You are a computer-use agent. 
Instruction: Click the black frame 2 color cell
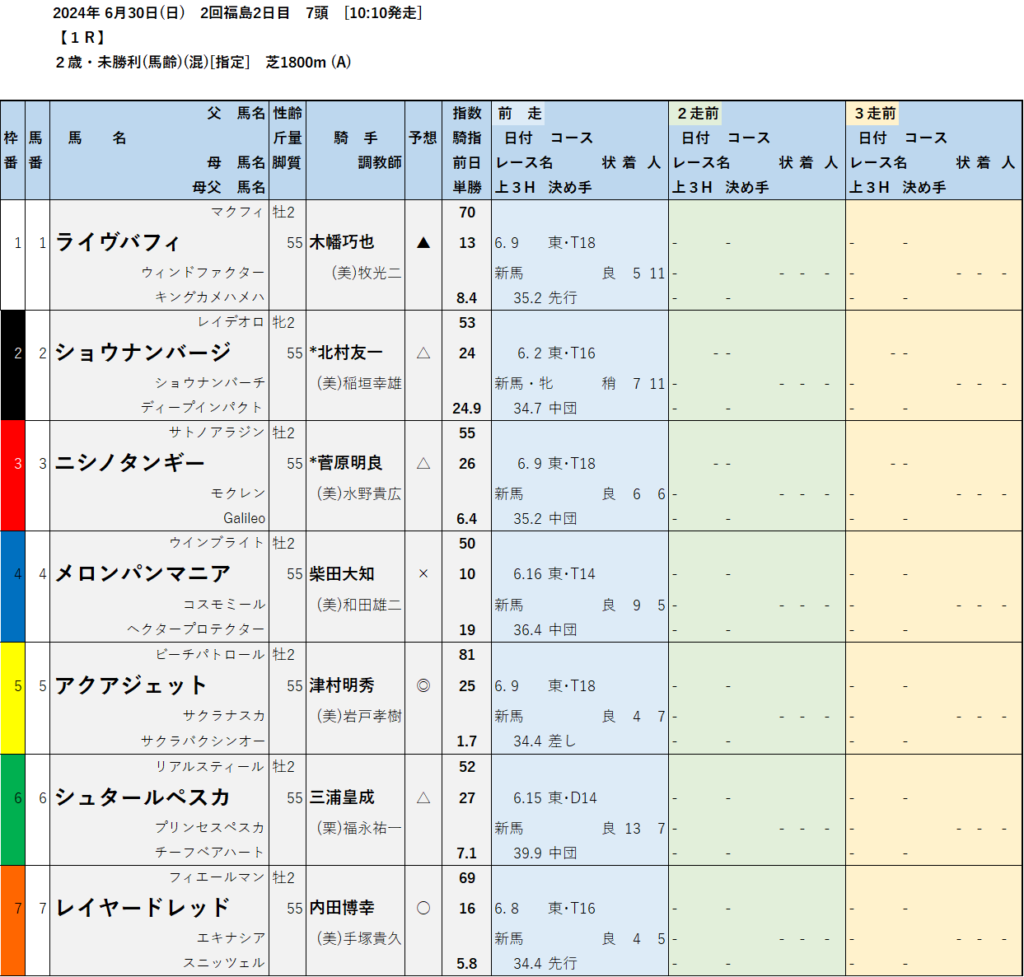click(x=12, y=365)
